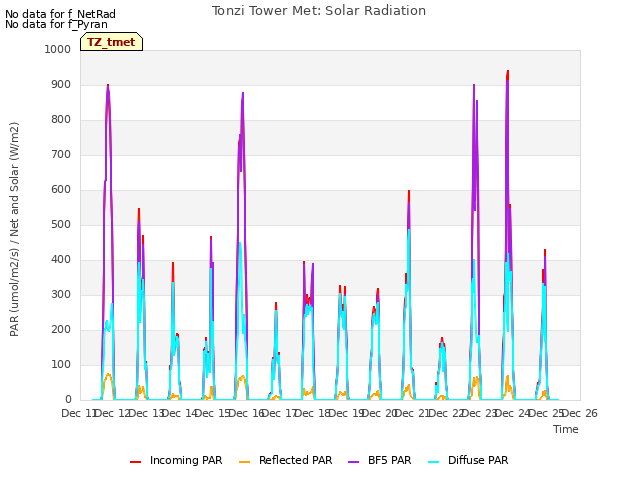Click the Dec 12 orange Reflected PAR hump

(108, 376)
